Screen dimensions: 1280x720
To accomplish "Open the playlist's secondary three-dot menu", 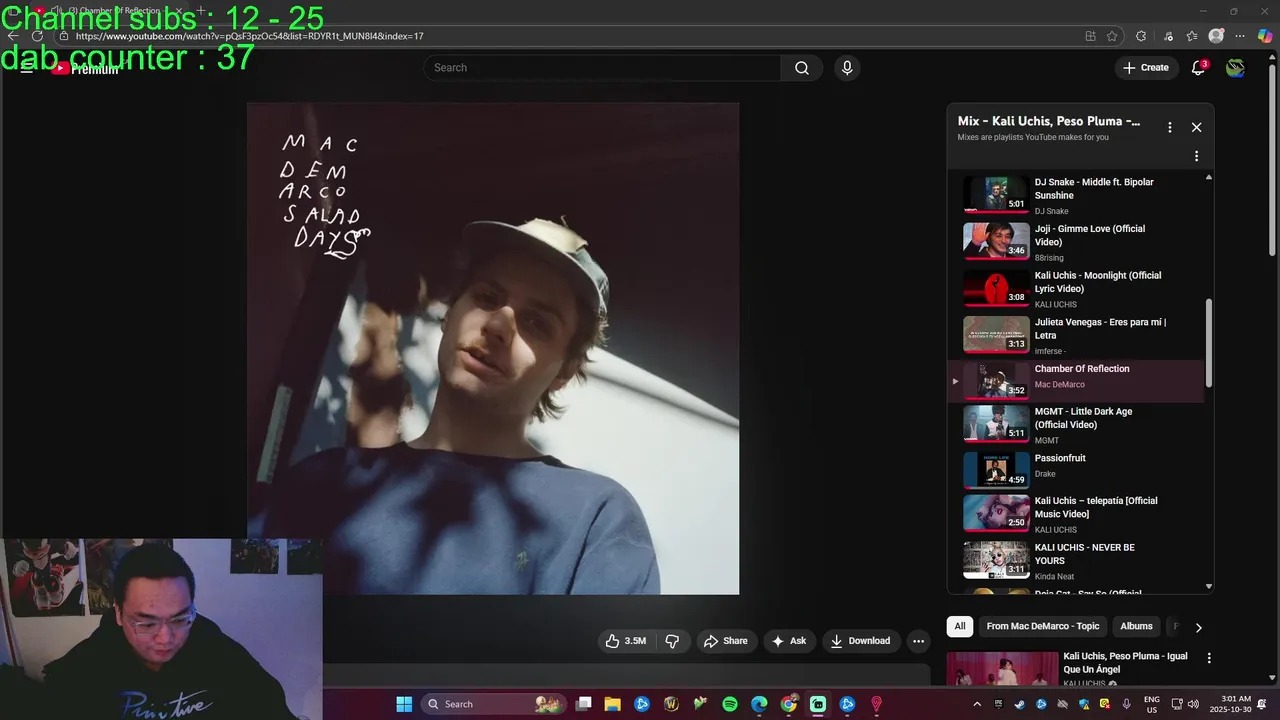I will 1196,156.
